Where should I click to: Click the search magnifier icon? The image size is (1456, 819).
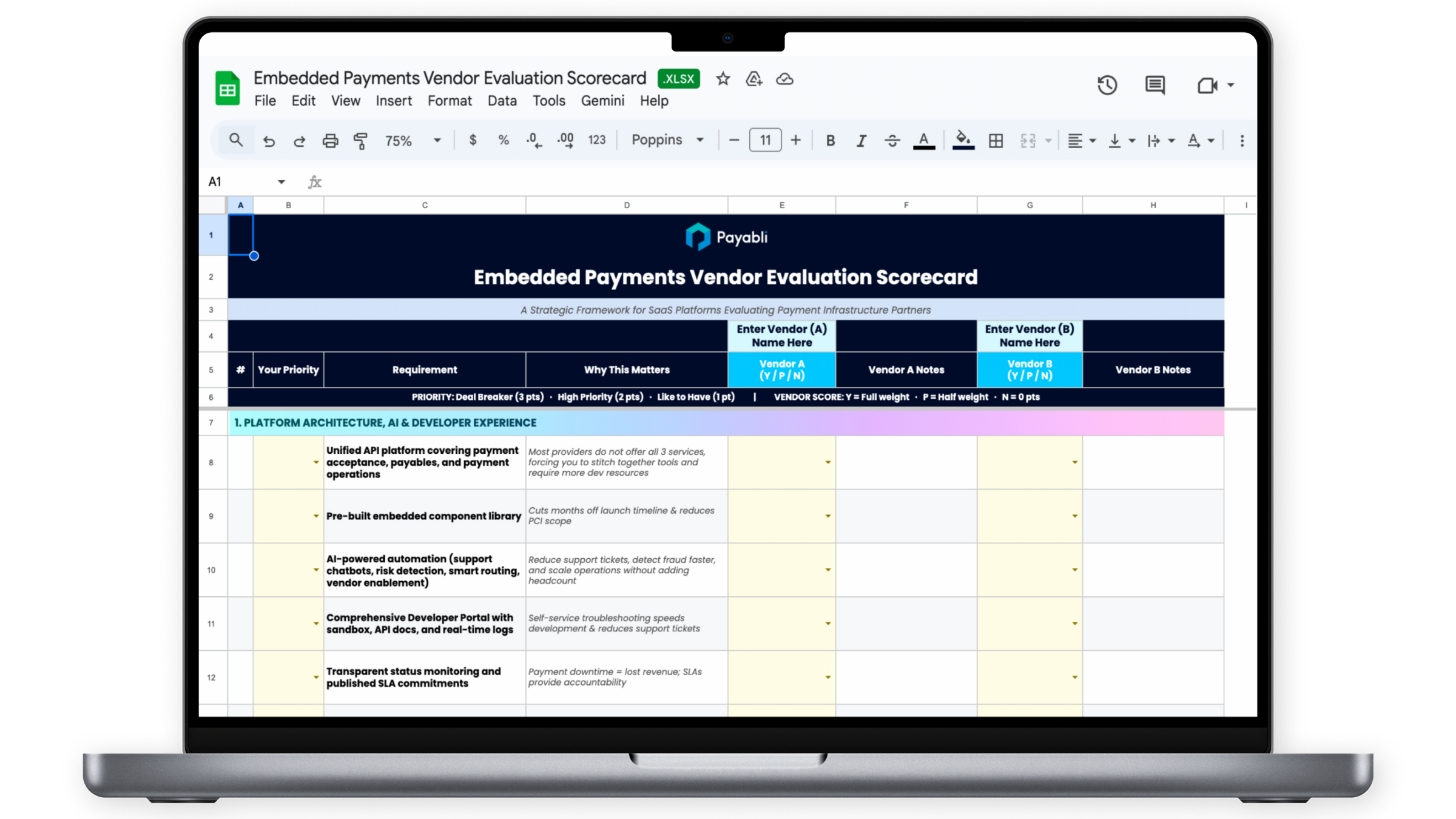(236, 141)
